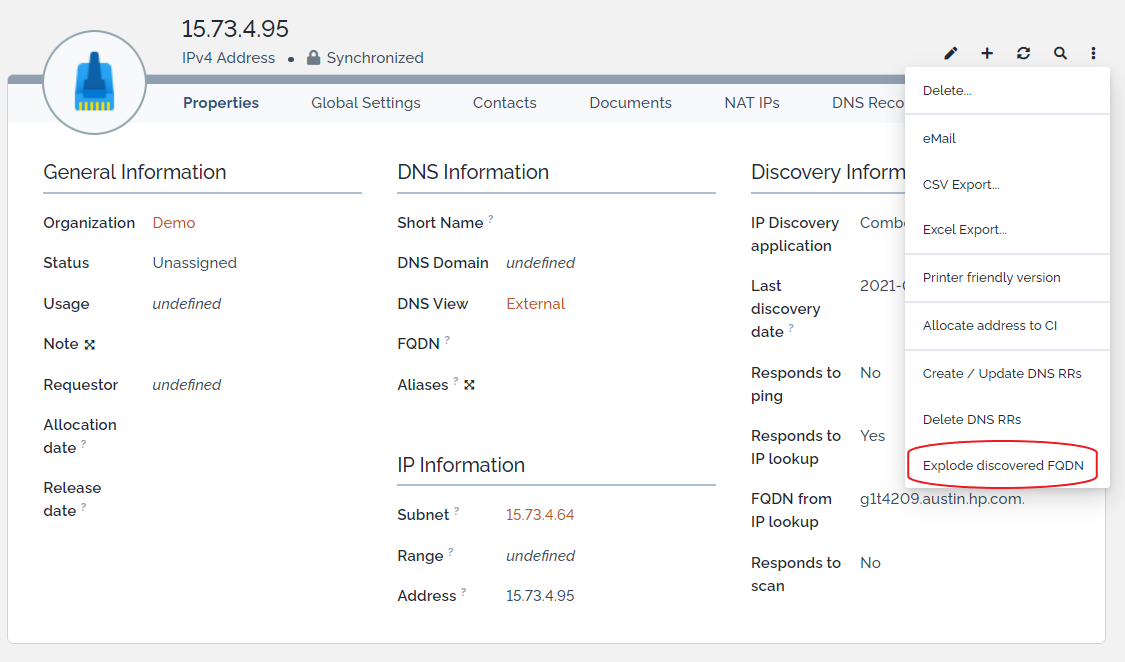Expand the Note field icon

point(90,345)
